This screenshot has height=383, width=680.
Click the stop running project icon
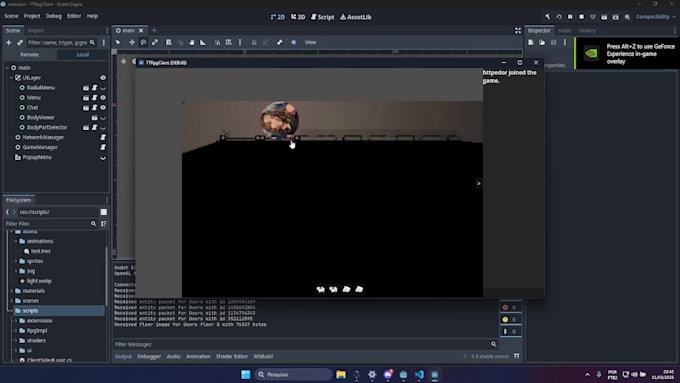[582, 17]
